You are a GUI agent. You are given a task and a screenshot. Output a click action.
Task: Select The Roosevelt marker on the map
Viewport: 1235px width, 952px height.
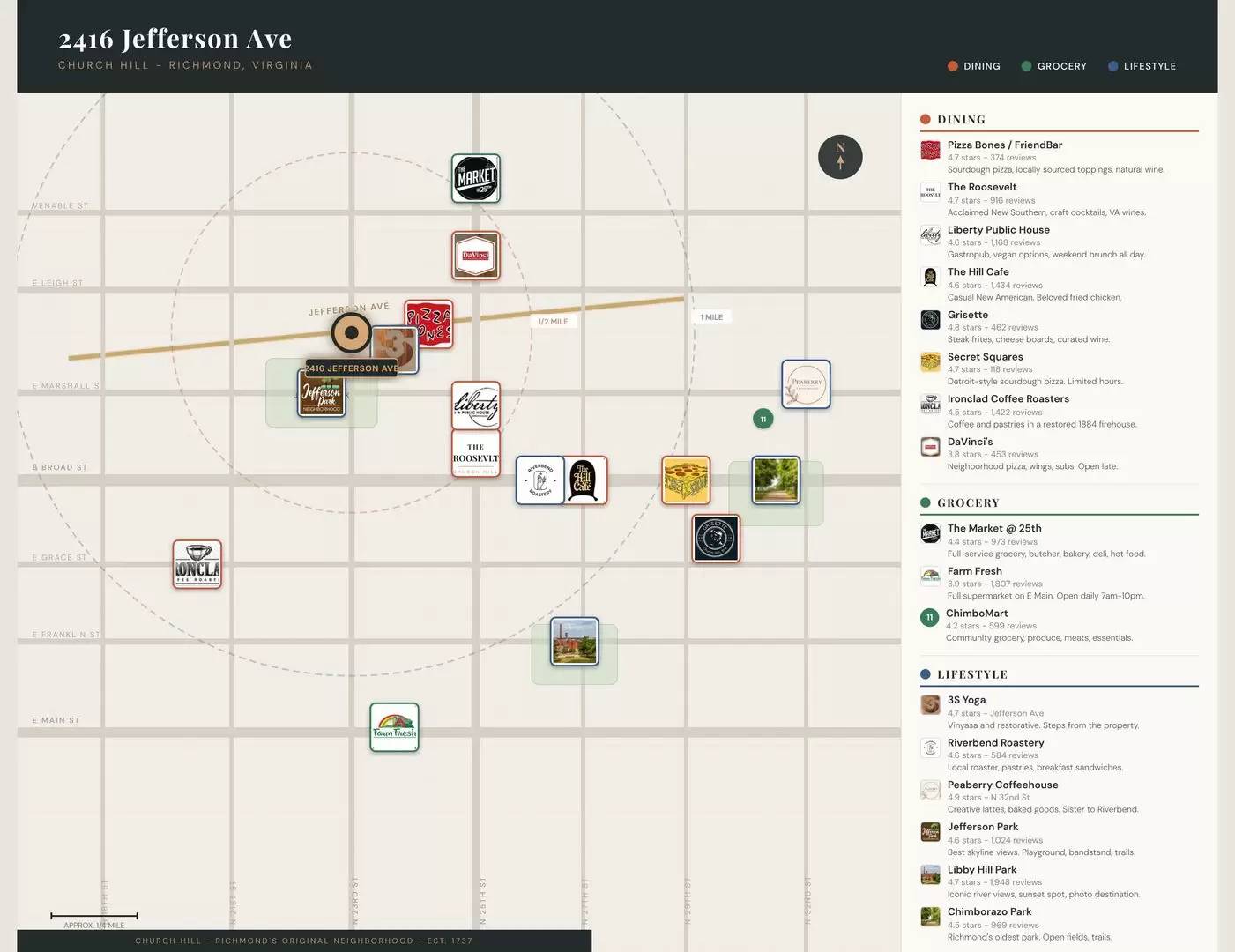[x=476, y=453]
